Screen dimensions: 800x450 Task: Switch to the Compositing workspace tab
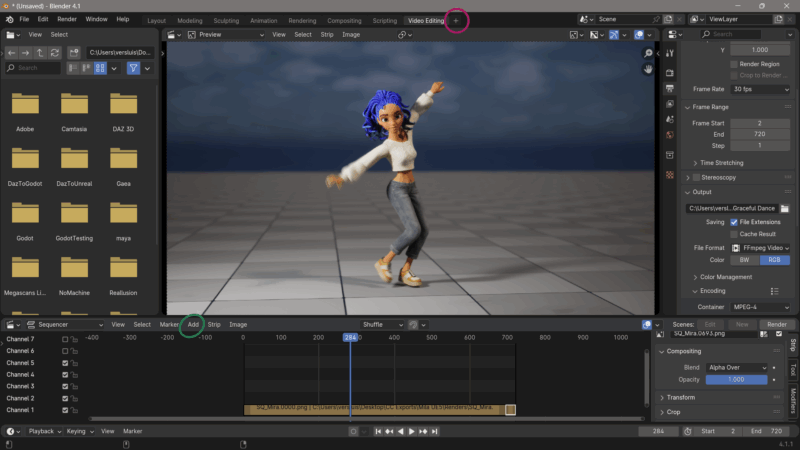[x=345, y=20]
